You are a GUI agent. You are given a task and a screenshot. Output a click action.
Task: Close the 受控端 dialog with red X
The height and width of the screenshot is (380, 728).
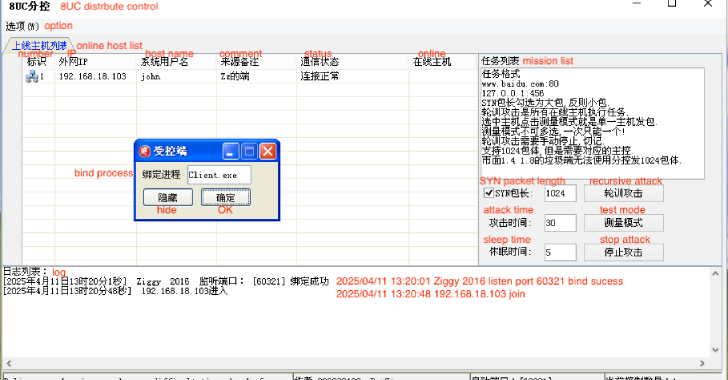pyautogui.click(x=268, y=151)
